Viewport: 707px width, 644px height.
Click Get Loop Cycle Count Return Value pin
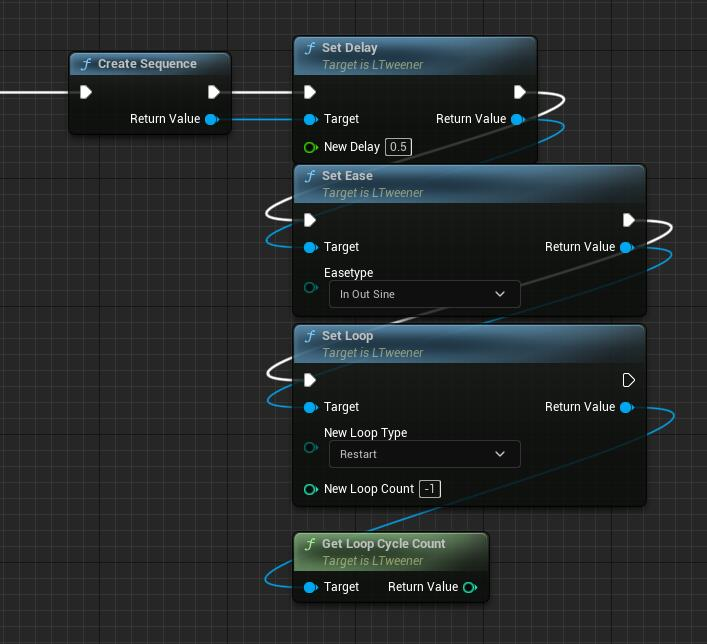pos(470,587)
